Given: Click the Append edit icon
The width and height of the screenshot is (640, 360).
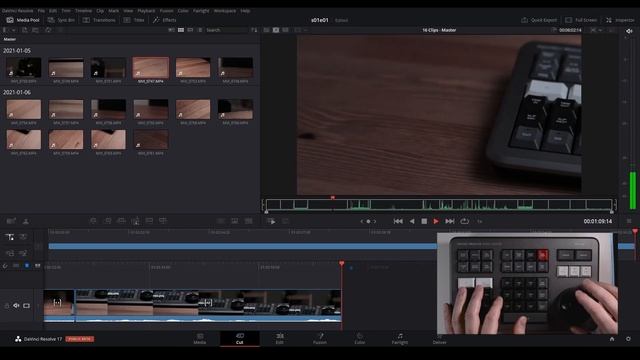Looking at the screenshot, I should [107, 221].
